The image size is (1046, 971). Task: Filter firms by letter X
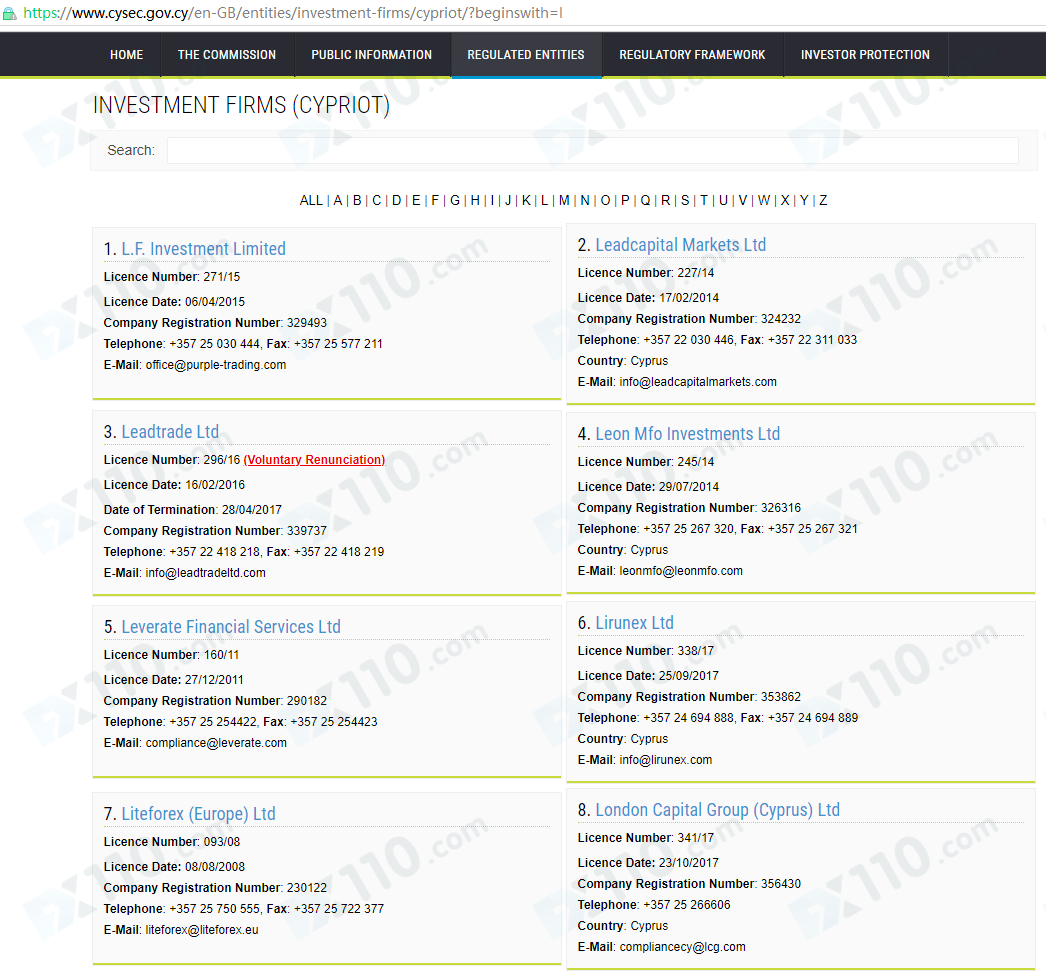[785, 200]
